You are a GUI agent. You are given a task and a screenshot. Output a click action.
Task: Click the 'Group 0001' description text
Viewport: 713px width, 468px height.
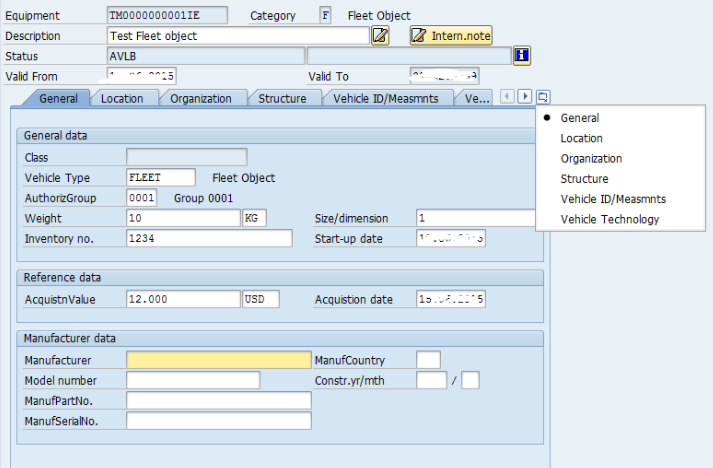[x=203, y=198]
